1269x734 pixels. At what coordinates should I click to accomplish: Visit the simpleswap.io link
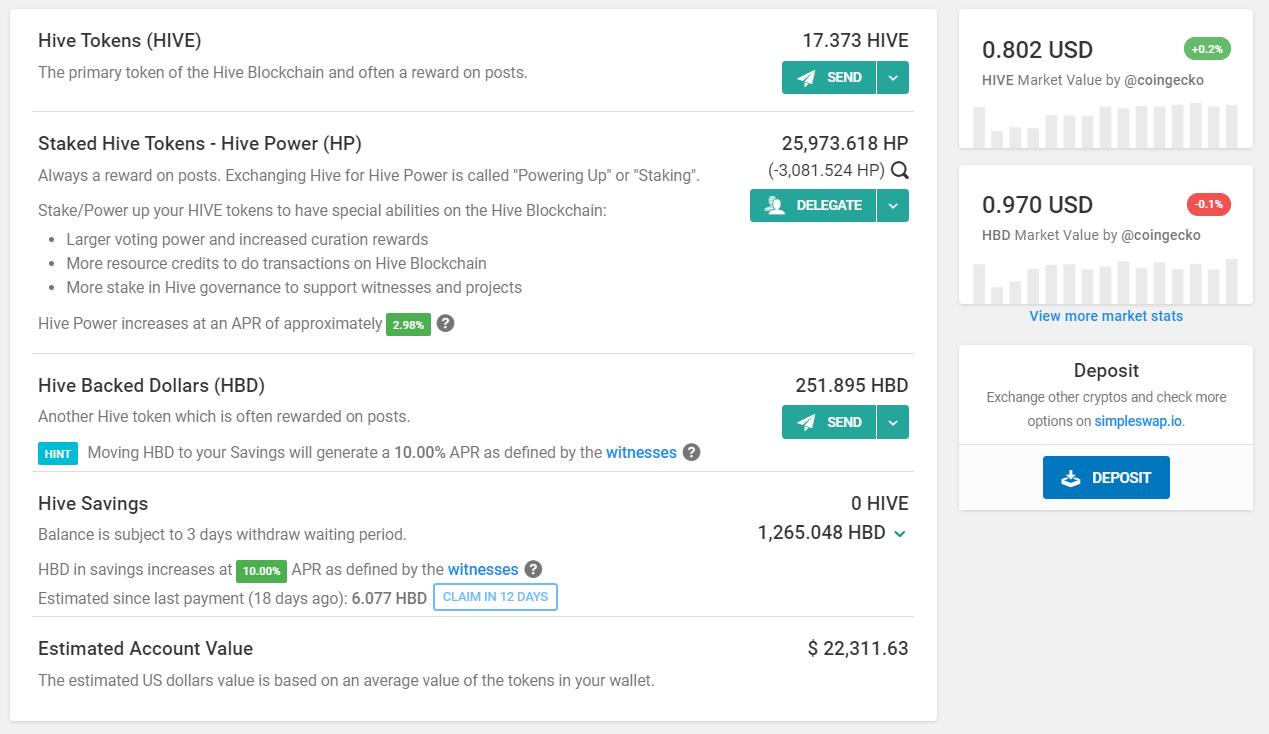coord(1138,421)
